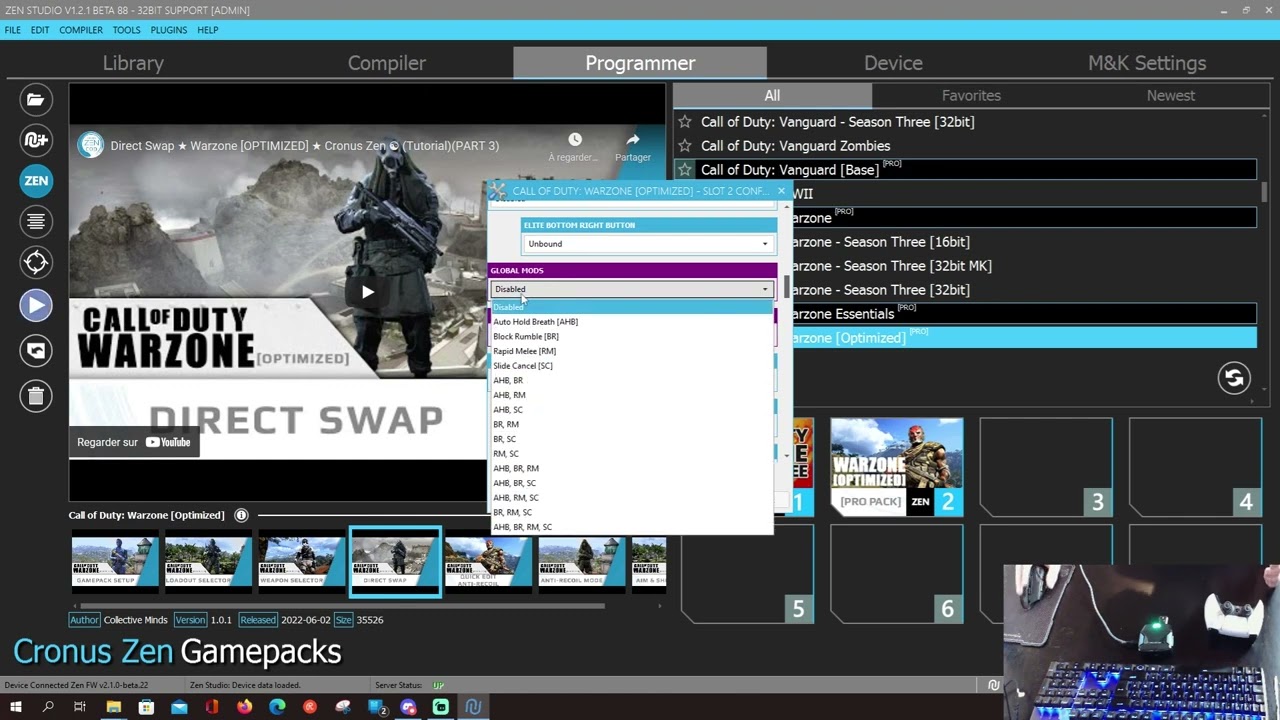Select the Loadout Selector thumbnail
Screen dimensions: 1280x720
pos(208,561)
